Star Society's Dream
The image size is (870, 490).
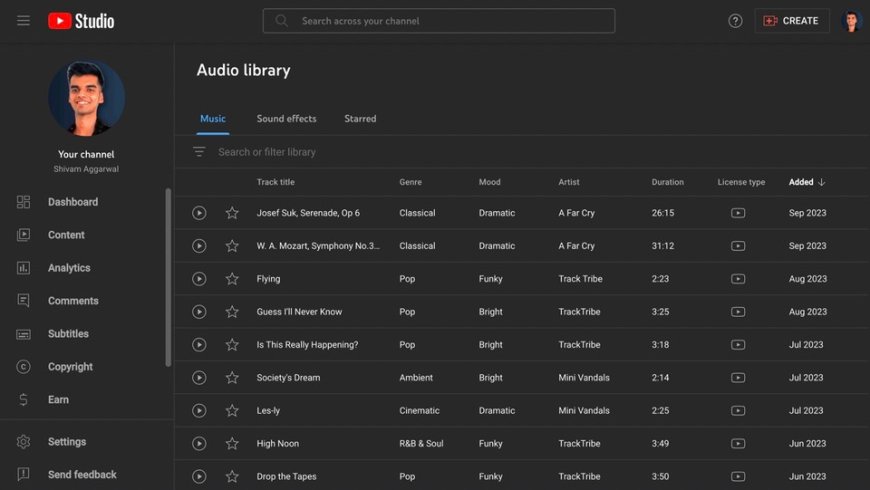tap(232, 377)
